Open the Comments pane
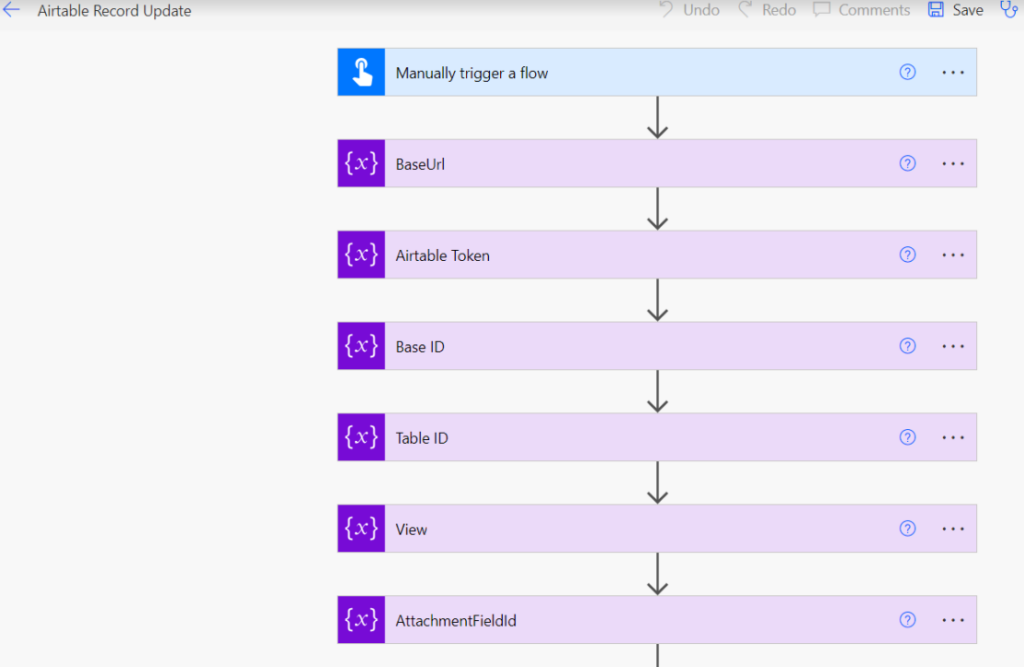 861,10
